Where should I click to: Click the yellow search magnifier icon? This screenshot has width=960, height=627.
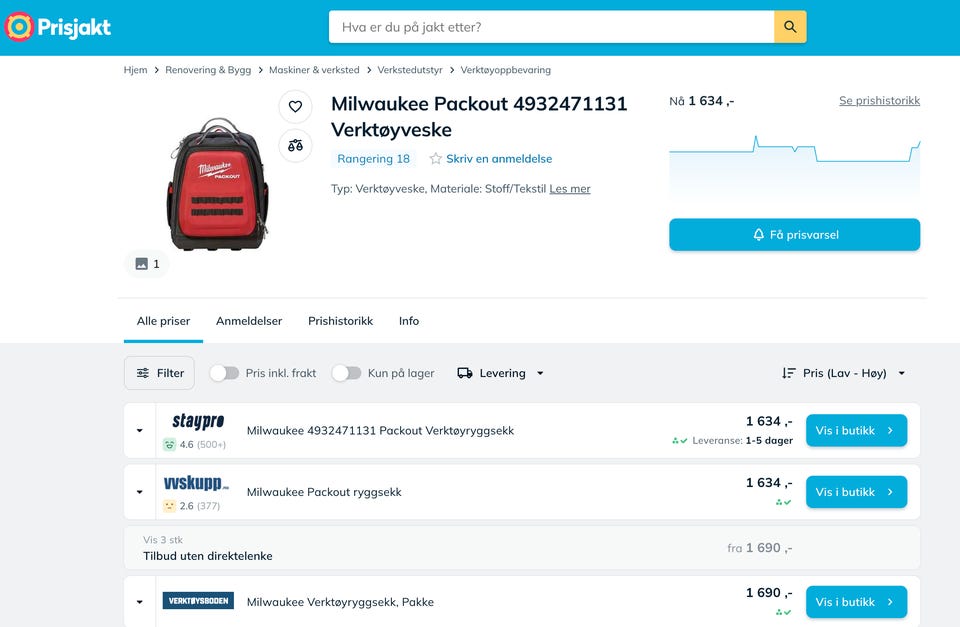pos(790,27)
